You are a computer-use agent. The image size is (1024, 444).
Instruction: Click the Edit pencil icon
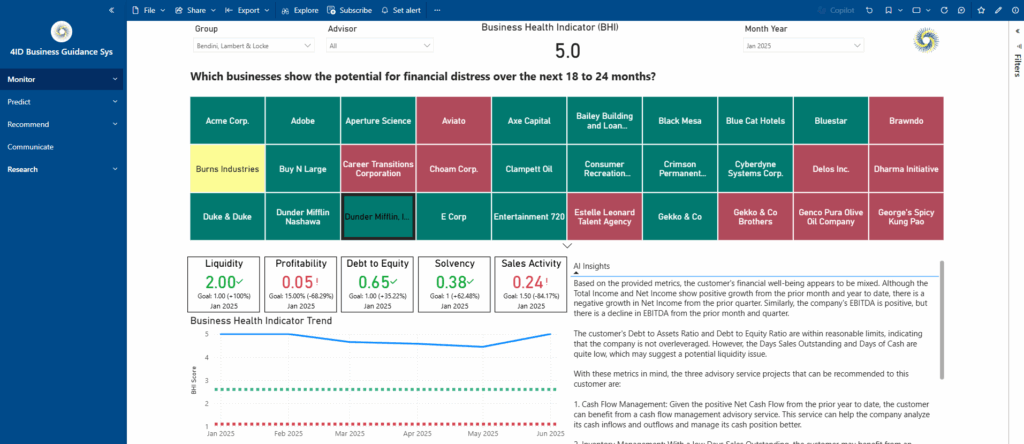tap(998, 10)
